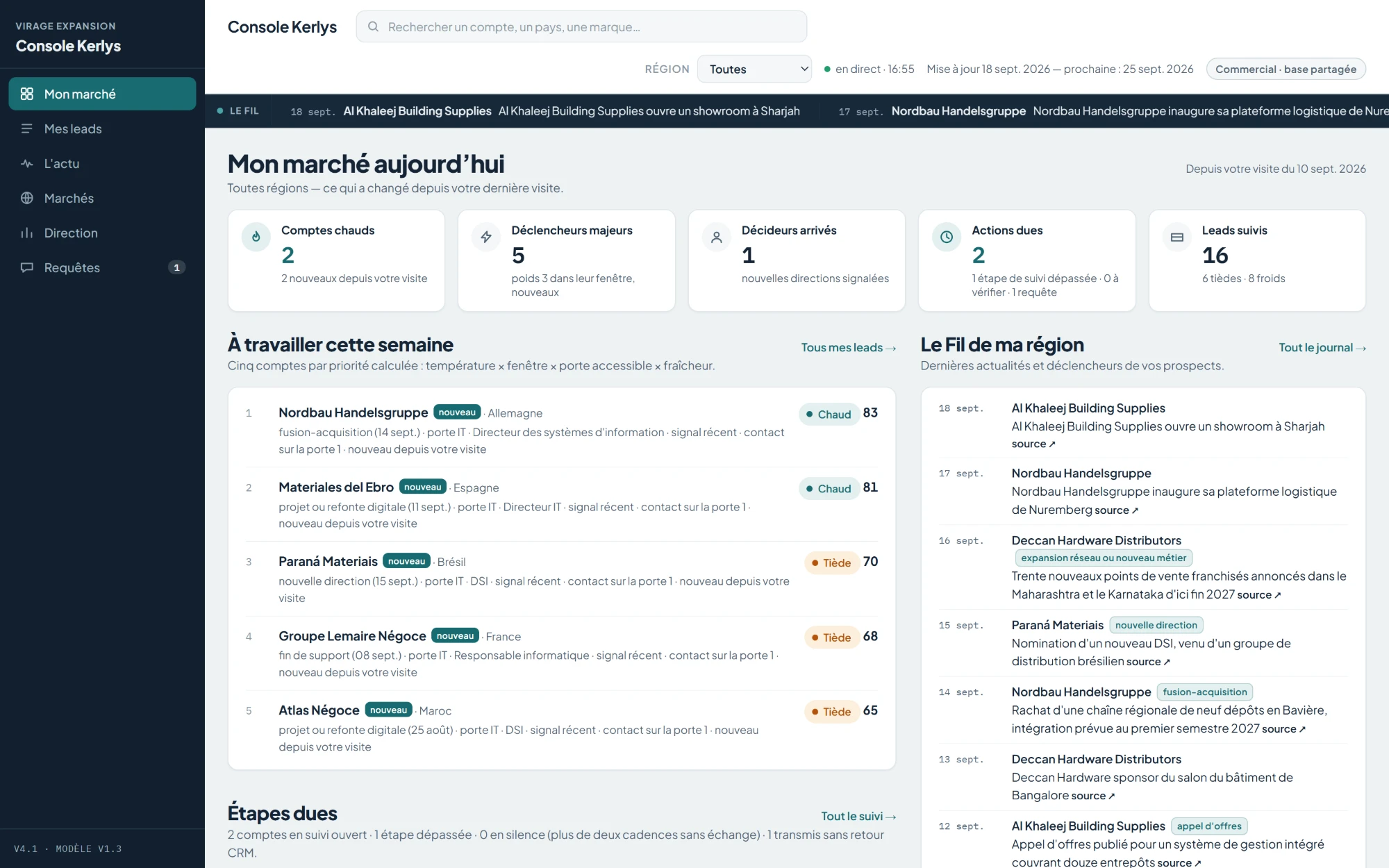Open the Marchés sidebar section
The image size is (1389, 868).
coord(102,198)
